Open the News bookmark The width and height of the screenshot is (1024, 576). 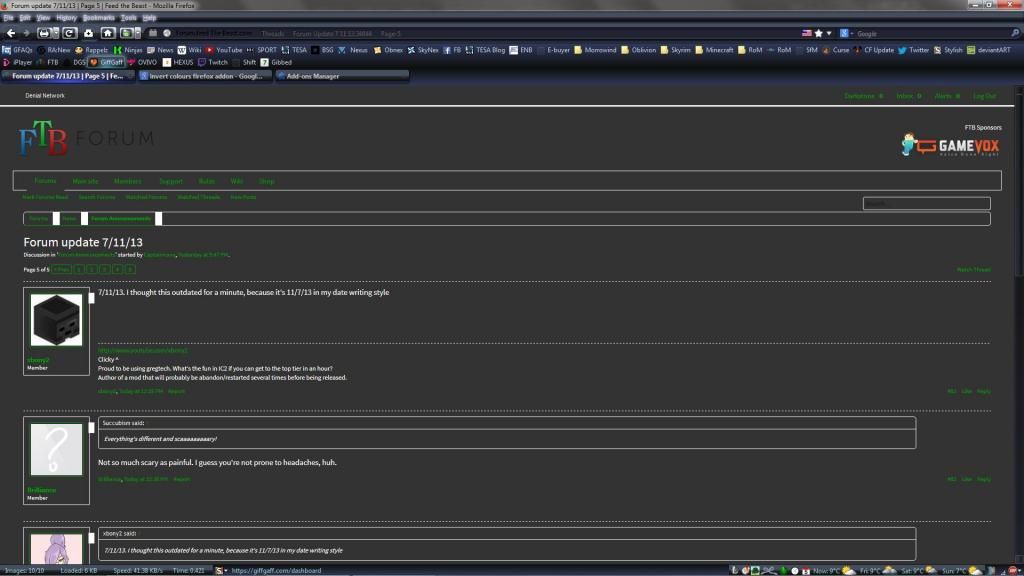tap(160, 50)
